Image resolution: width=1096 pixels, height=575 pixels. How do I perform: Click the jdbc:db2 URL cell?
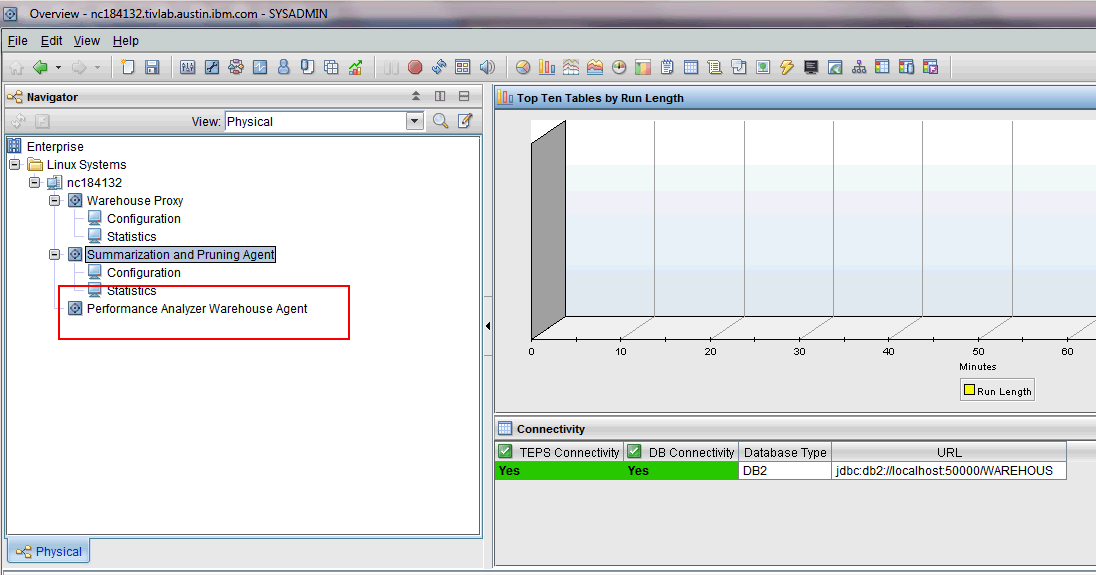coord(949,471)
